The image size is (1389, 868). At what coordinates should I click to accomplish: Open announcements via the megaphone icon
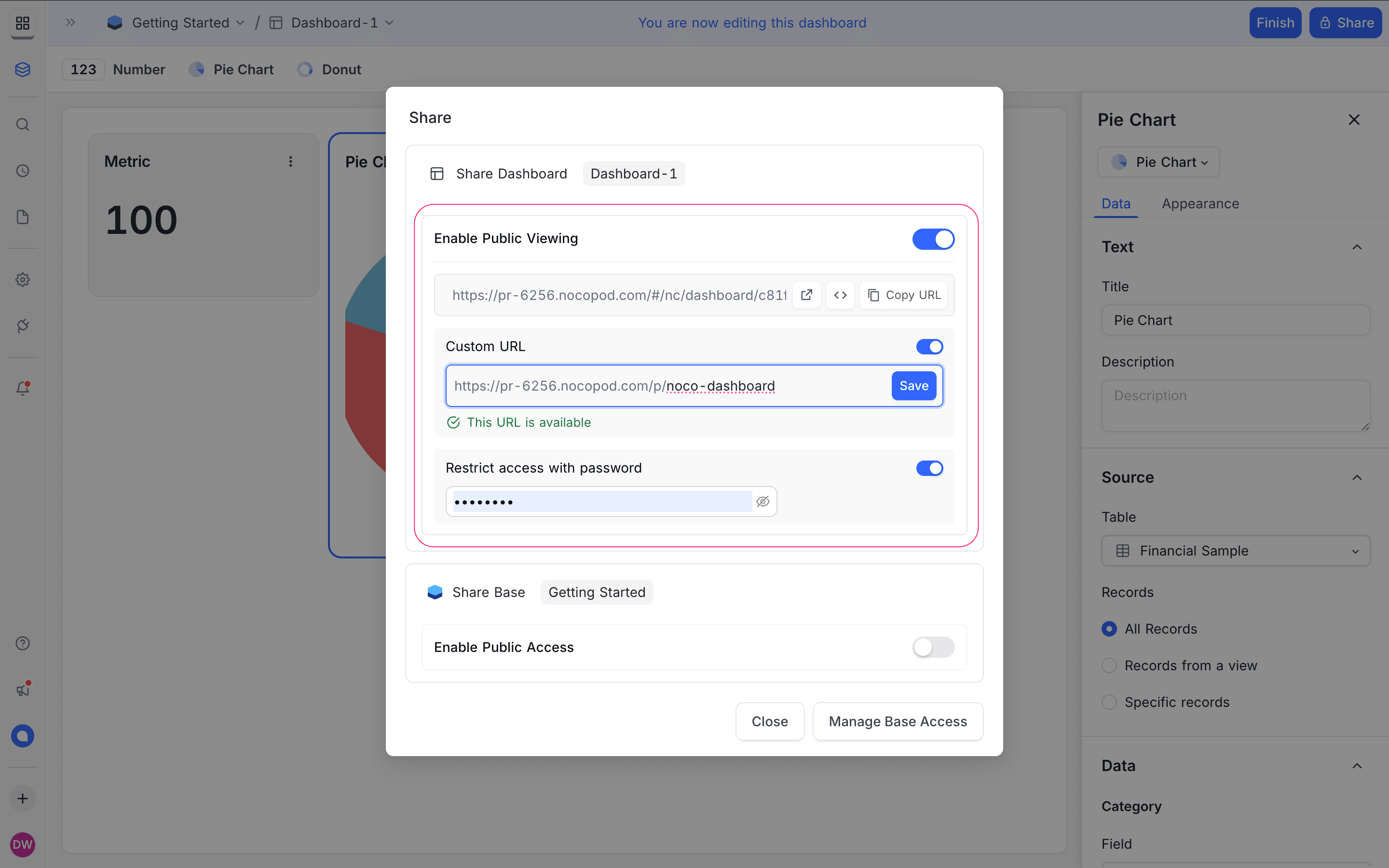[x=22, y=688]
